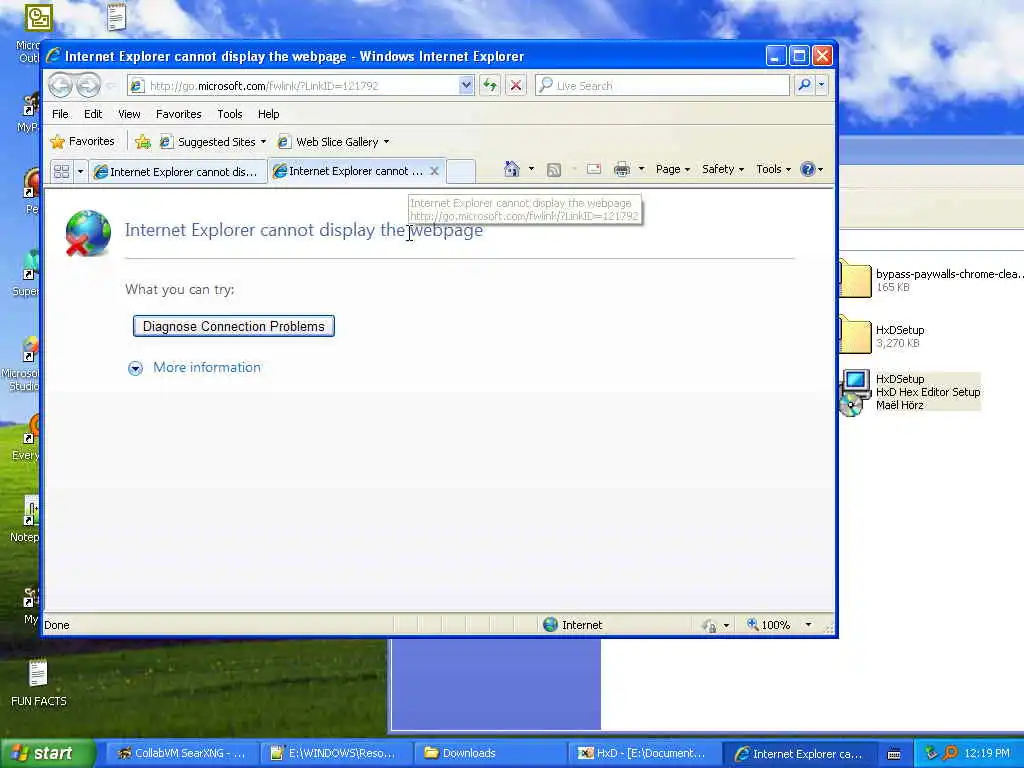The height and width of the screenshot is (768, 1024).
Task: Click the RSS feeds icon
Action: tap(554, 170)
